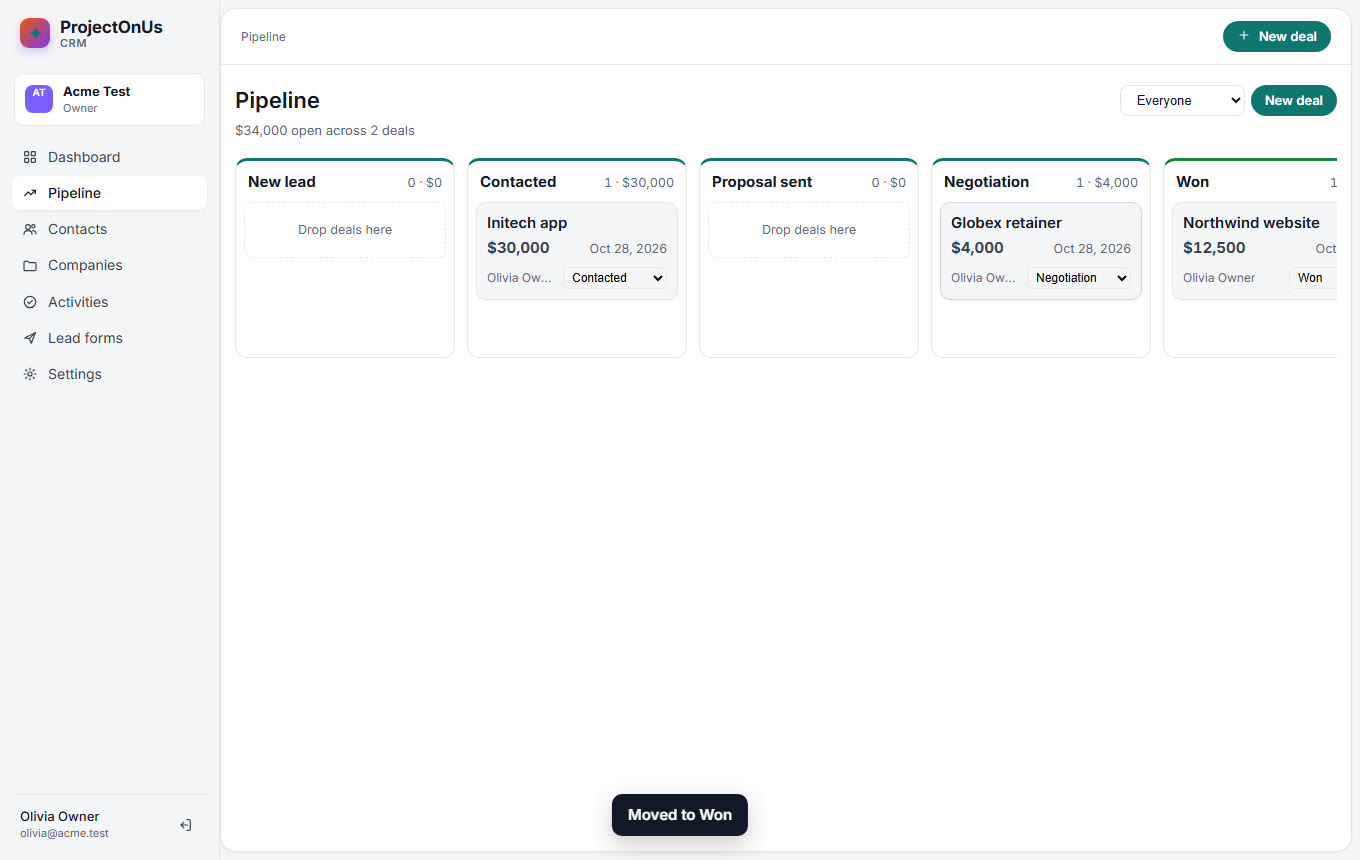The width and height of the screenshot is (1360, 860).
Task: Click the Settings gear icon
Action: tap(30, 374)
